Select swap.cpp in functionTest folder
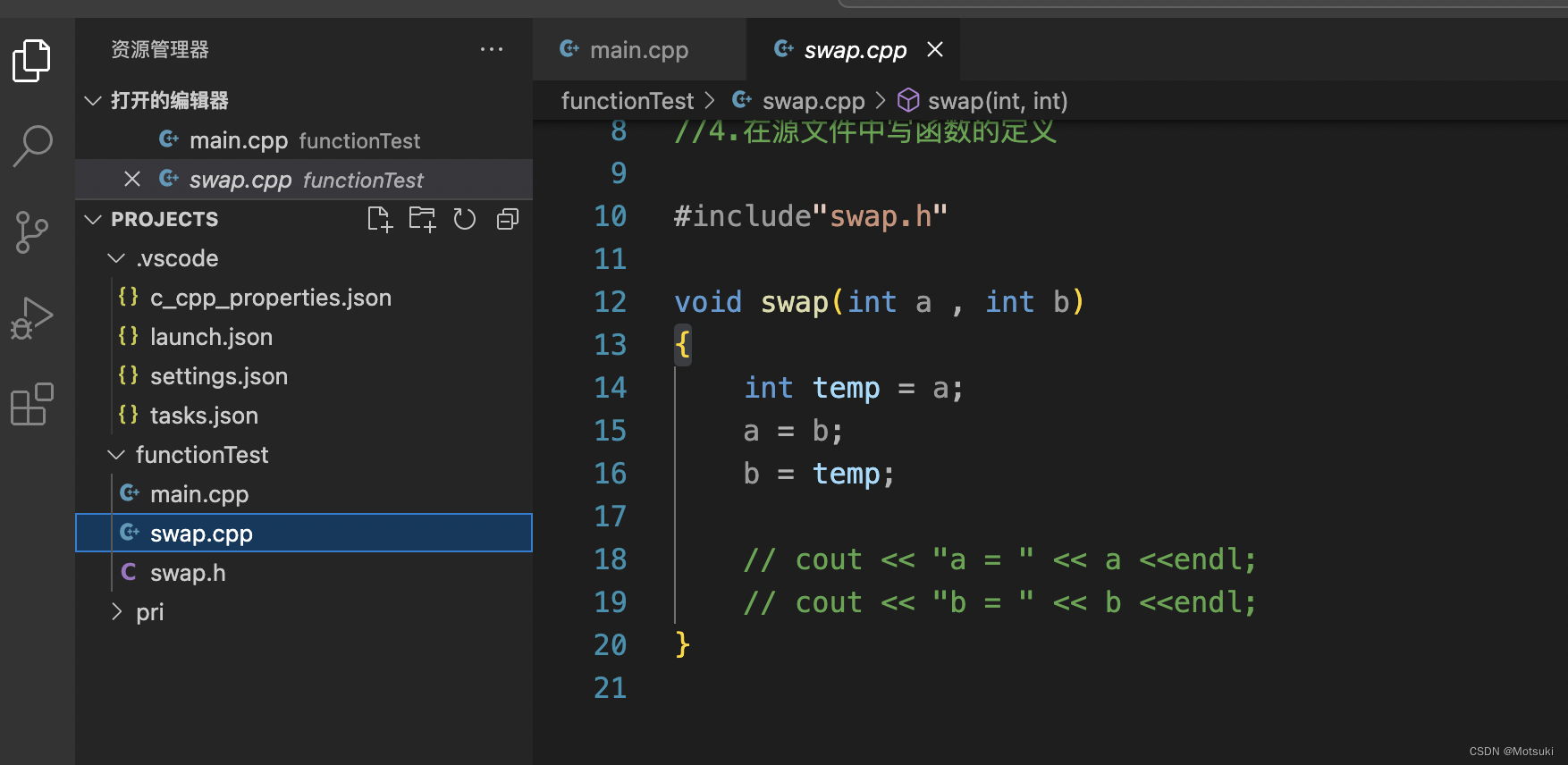The width and height of the screenshot is (1568, 765). (304, 534)
